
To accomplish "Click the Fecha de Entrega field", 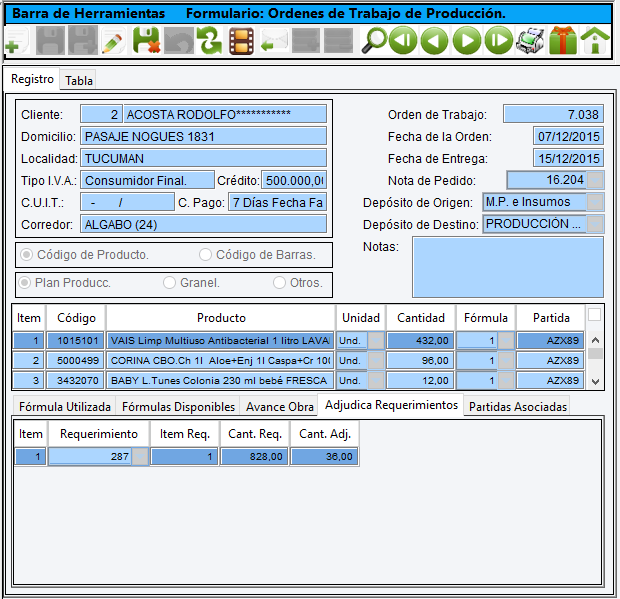I will 568,159.
